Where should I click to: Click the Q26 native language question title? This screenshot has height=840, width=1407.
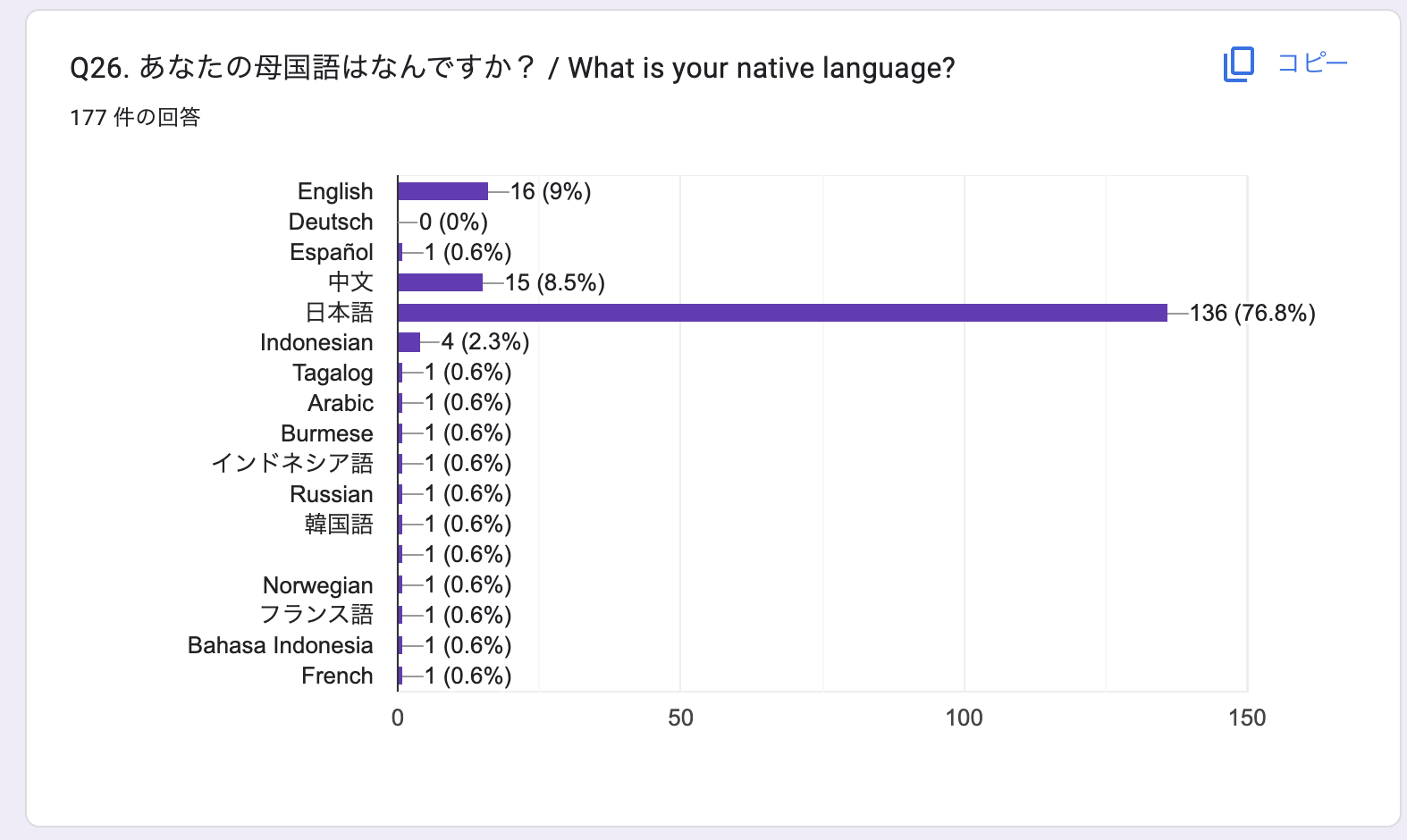(512, 68)
